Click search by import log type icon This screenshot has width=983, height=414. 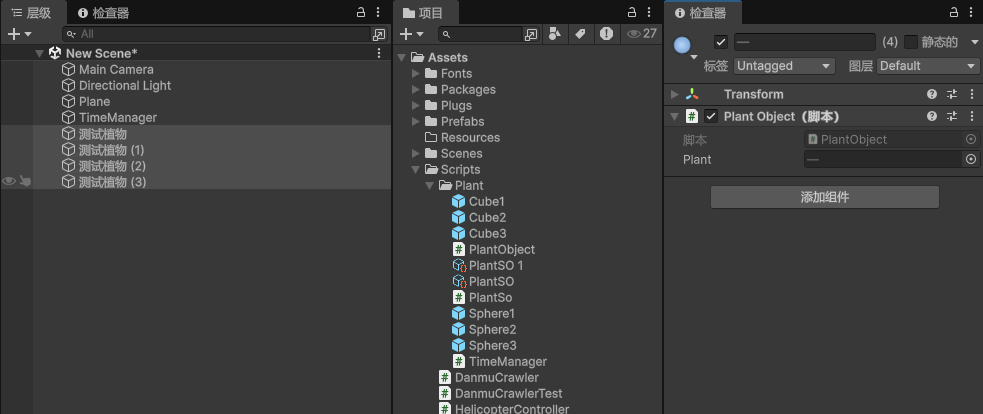pos(606,34)
